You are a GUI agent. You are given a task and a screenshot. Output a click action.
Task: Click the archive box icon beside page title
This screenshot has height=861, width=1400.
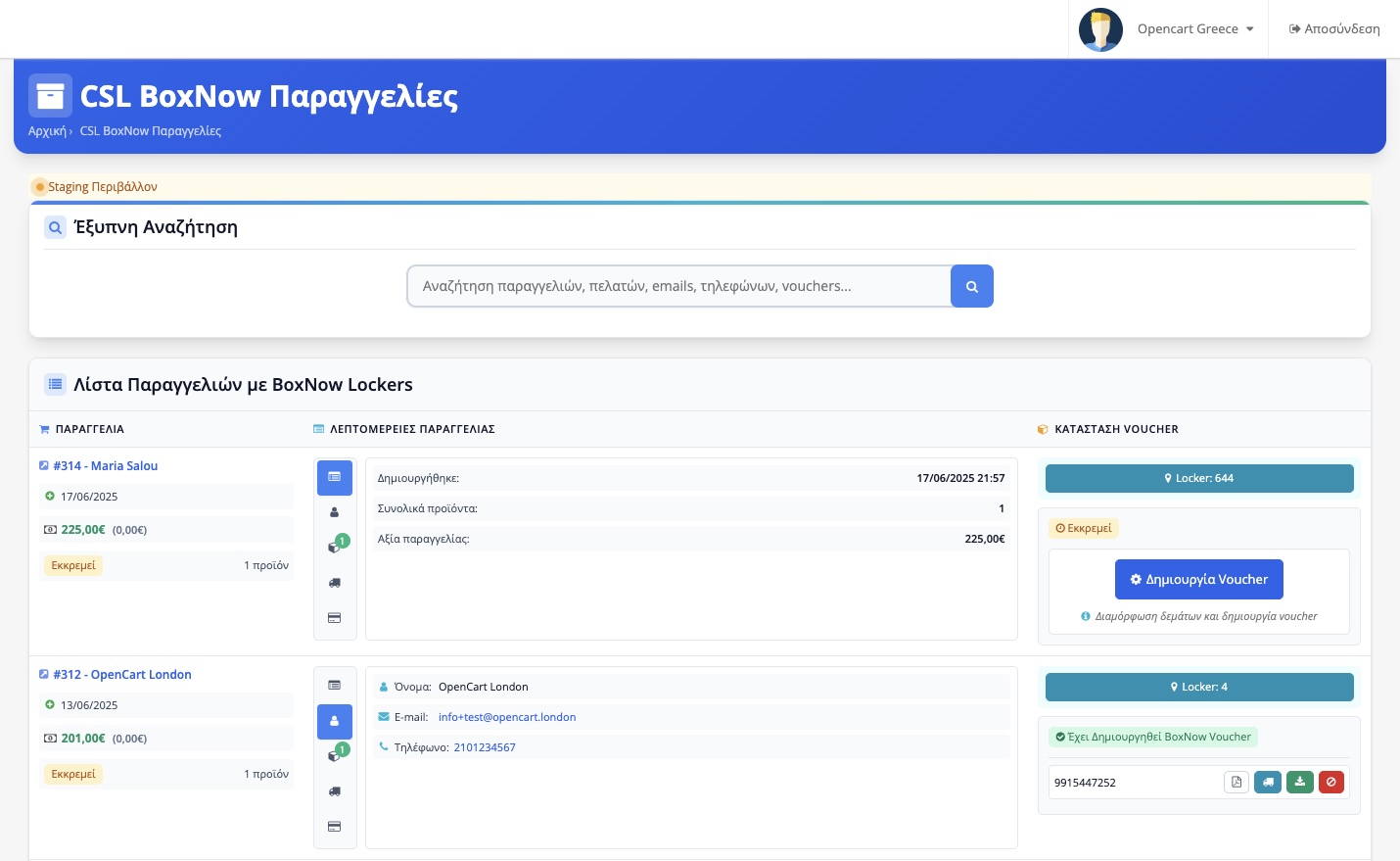50,96
